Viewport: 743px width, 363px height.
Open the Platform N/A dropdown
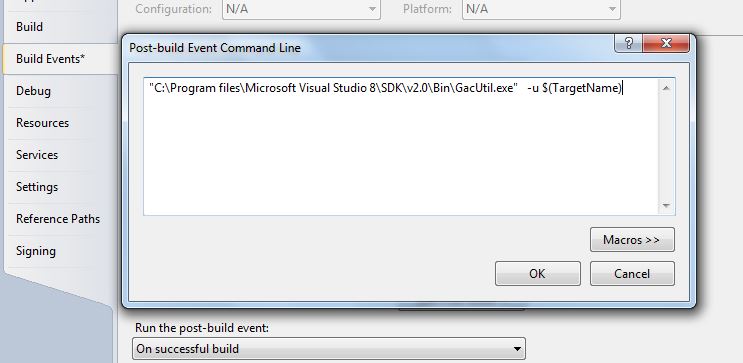[541, 9]
